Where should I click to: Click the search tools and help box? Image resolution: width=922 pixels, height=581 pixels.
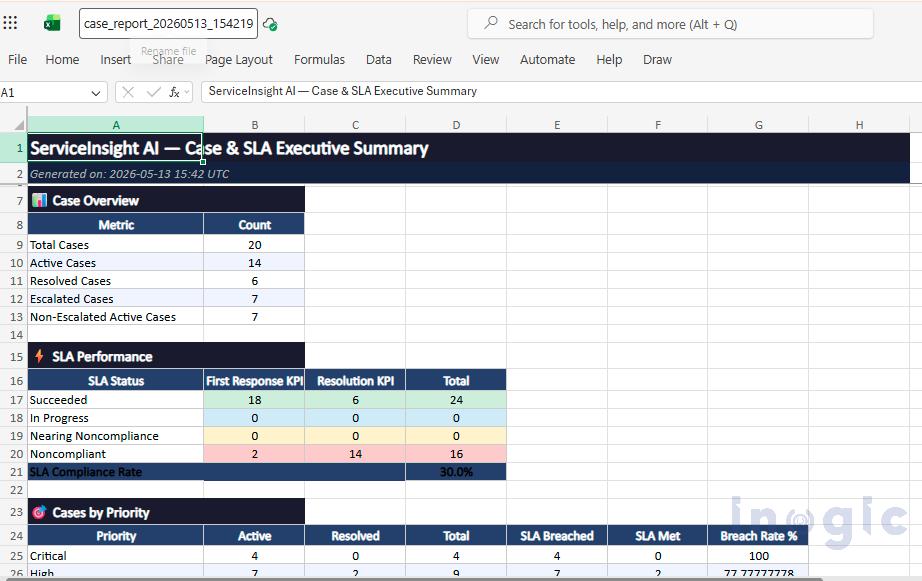click(670, 24)
